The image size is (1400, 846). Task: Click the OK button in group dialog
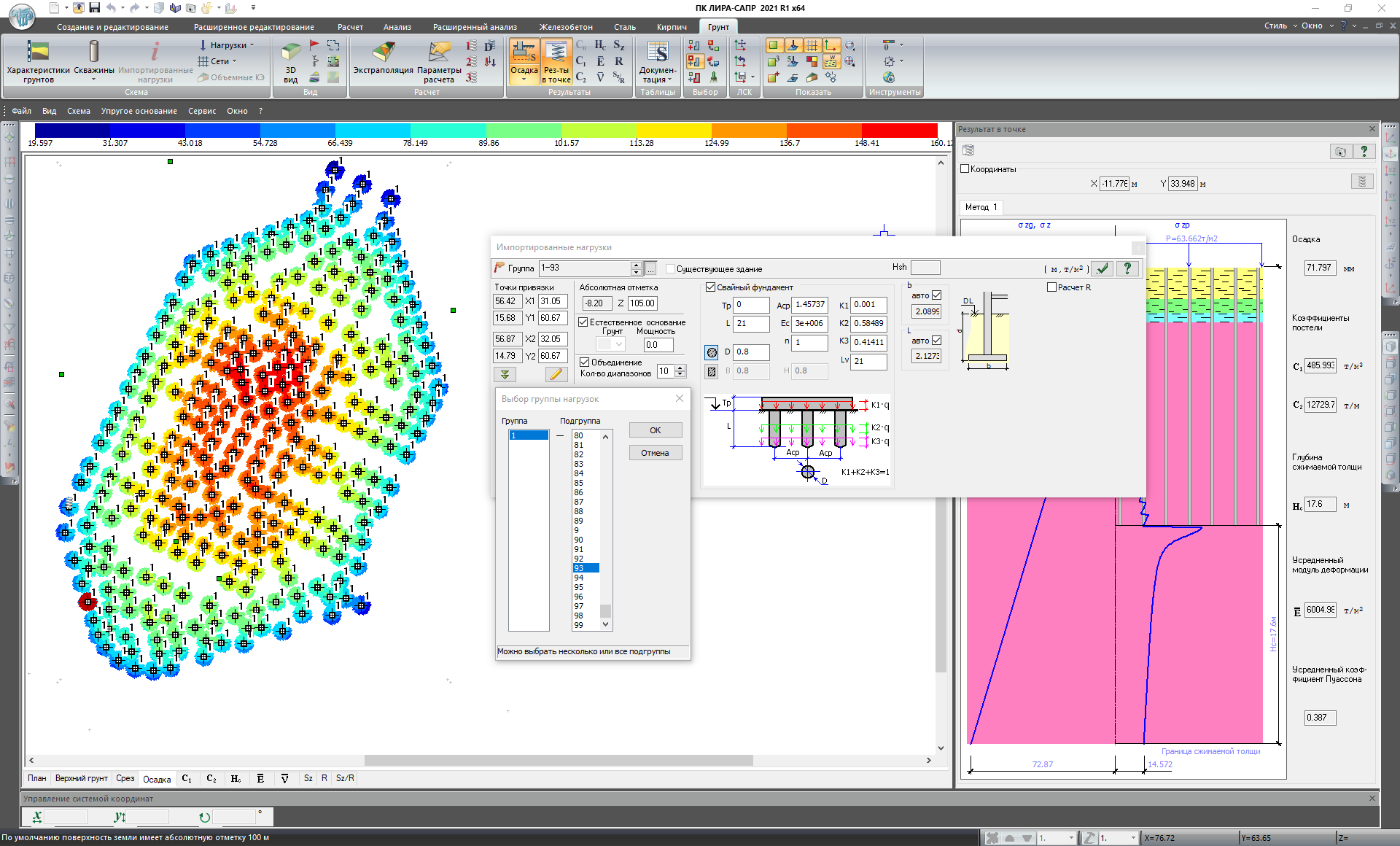pos(655,430)
